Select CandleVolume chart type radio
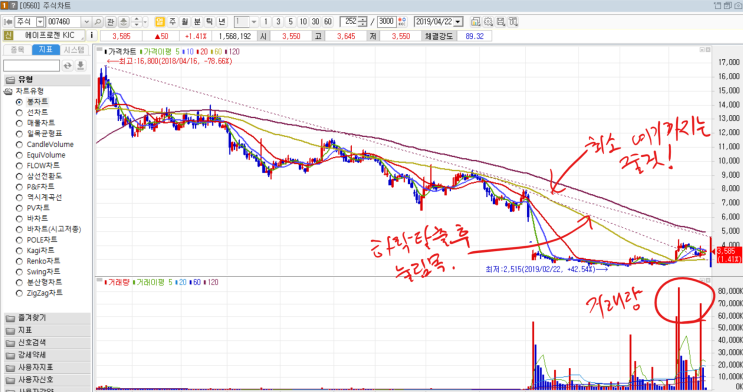 [x=19, y=145]
